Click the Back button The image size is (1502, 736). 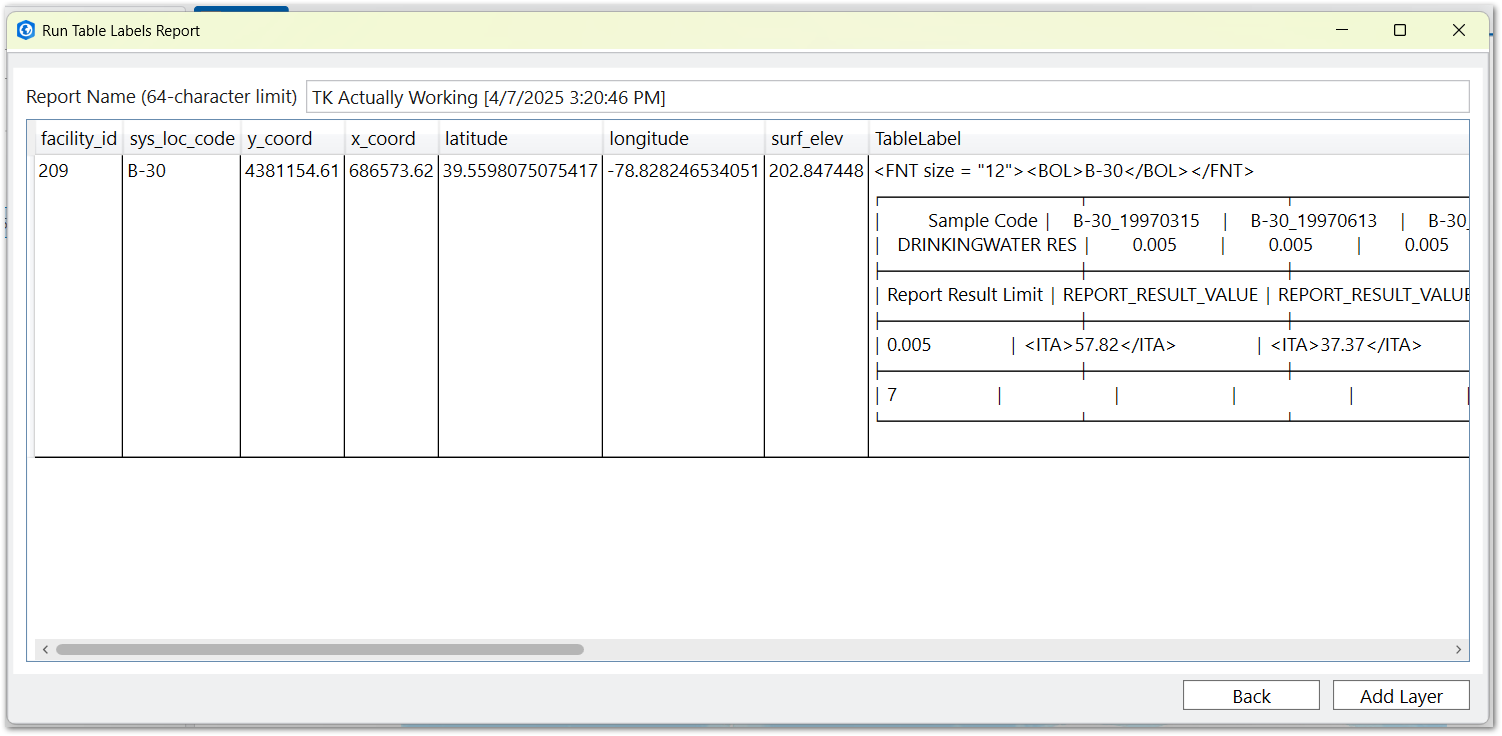(1251, 695)
